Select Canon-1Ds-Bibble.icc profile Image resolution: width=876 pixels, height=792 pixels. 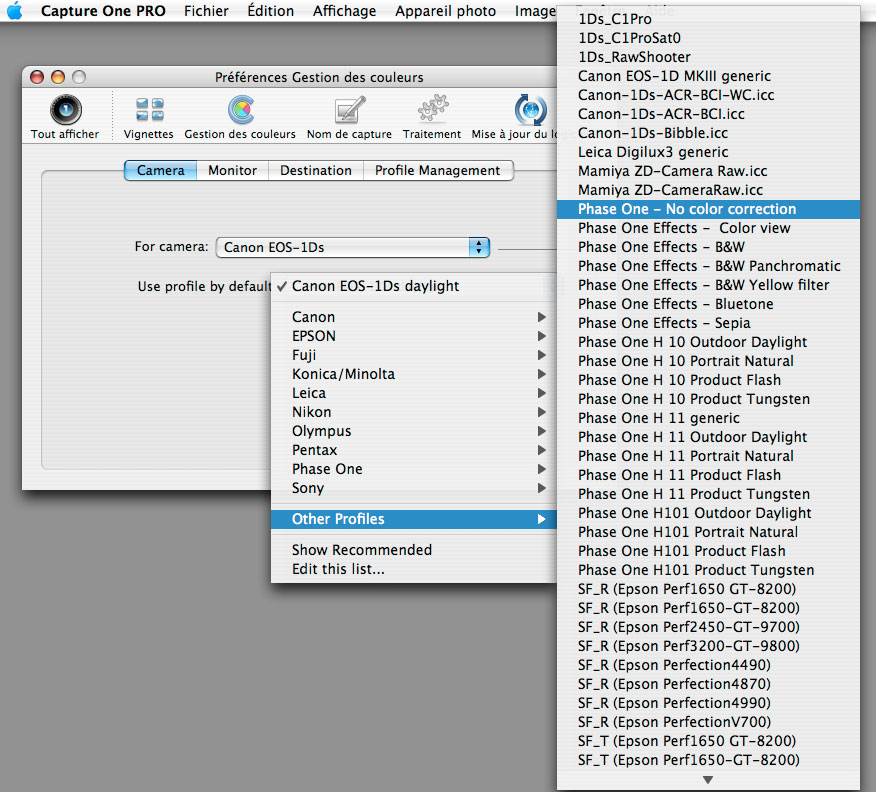point(708,133)
